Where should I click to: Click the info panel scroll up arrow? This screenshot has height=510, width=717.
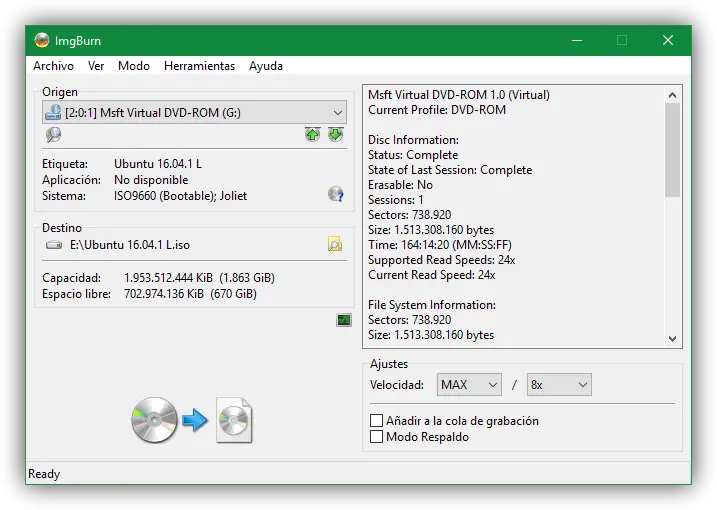coord(672,95)
